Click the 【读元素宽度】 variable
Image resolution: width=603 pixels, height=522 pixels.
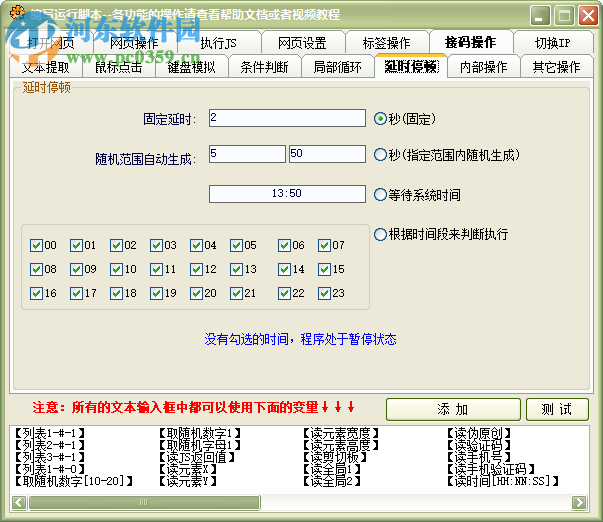pyautogui.click(x=341, y=434)
